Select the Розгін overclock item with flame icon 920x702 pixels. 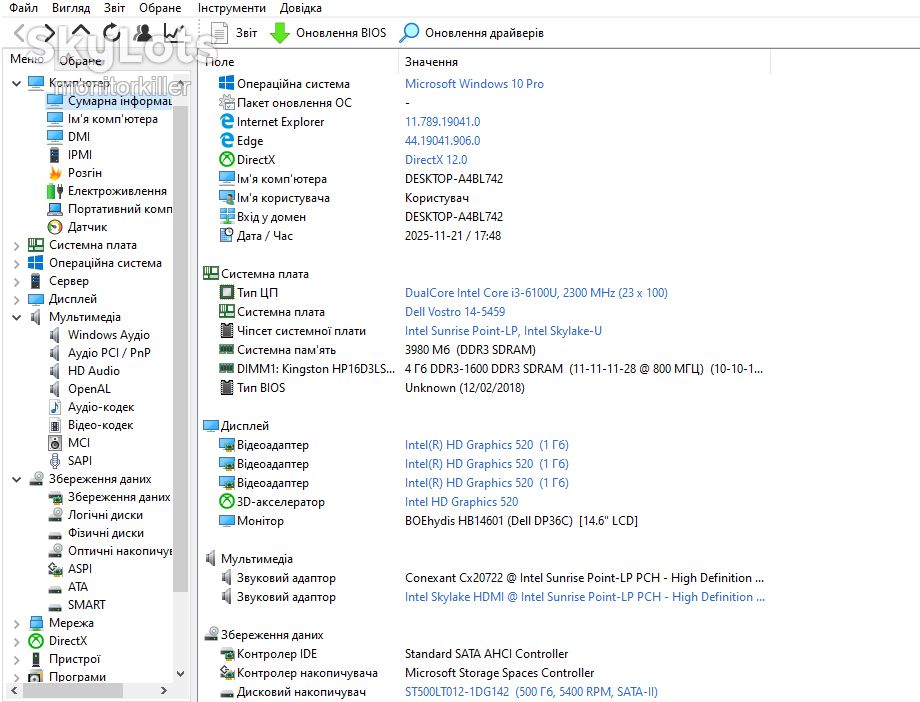point(84,173)
